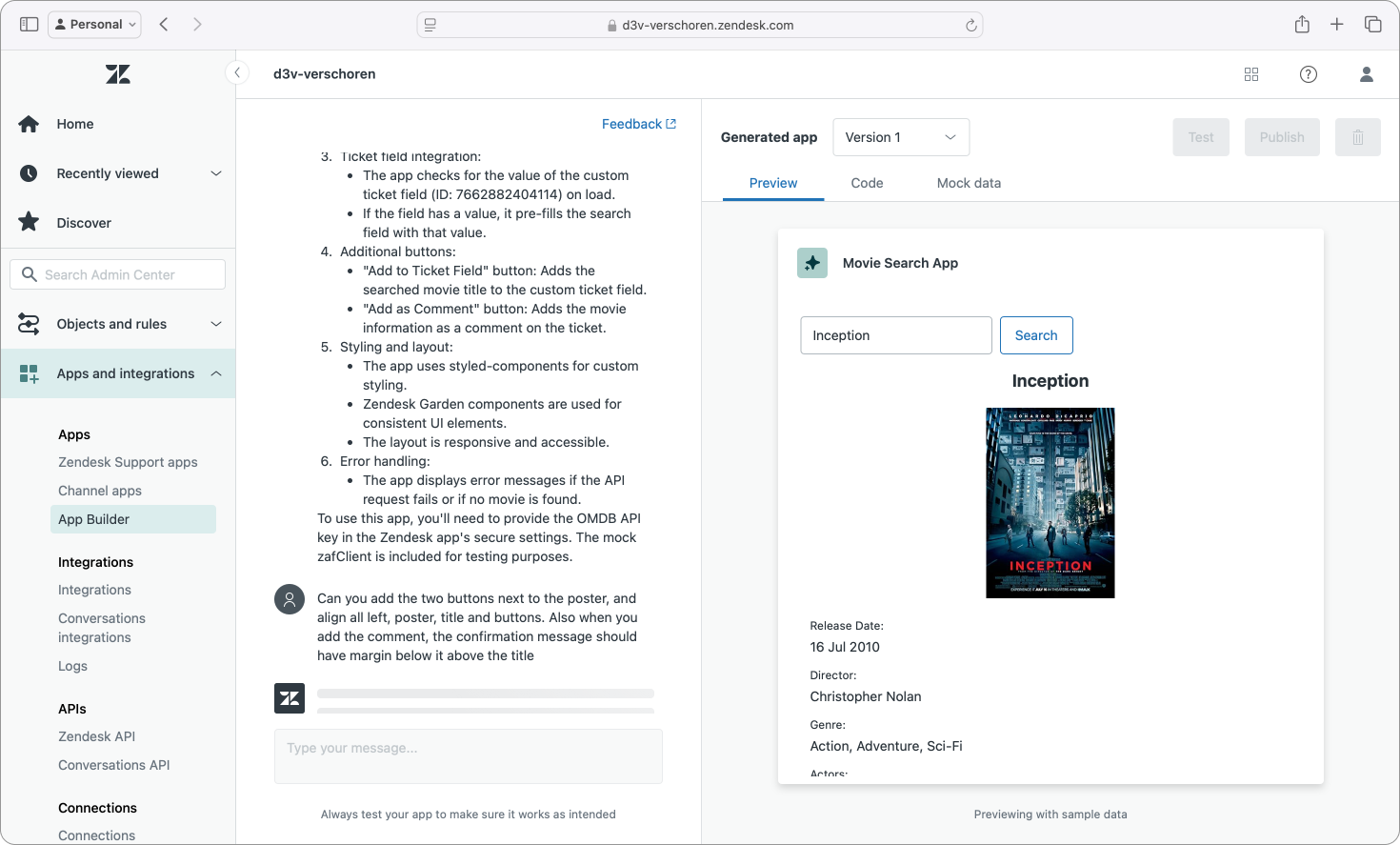The height and width of the screenshot is (845, 1400).
Task: Click the Discover star icon
Action: (29, 222)
